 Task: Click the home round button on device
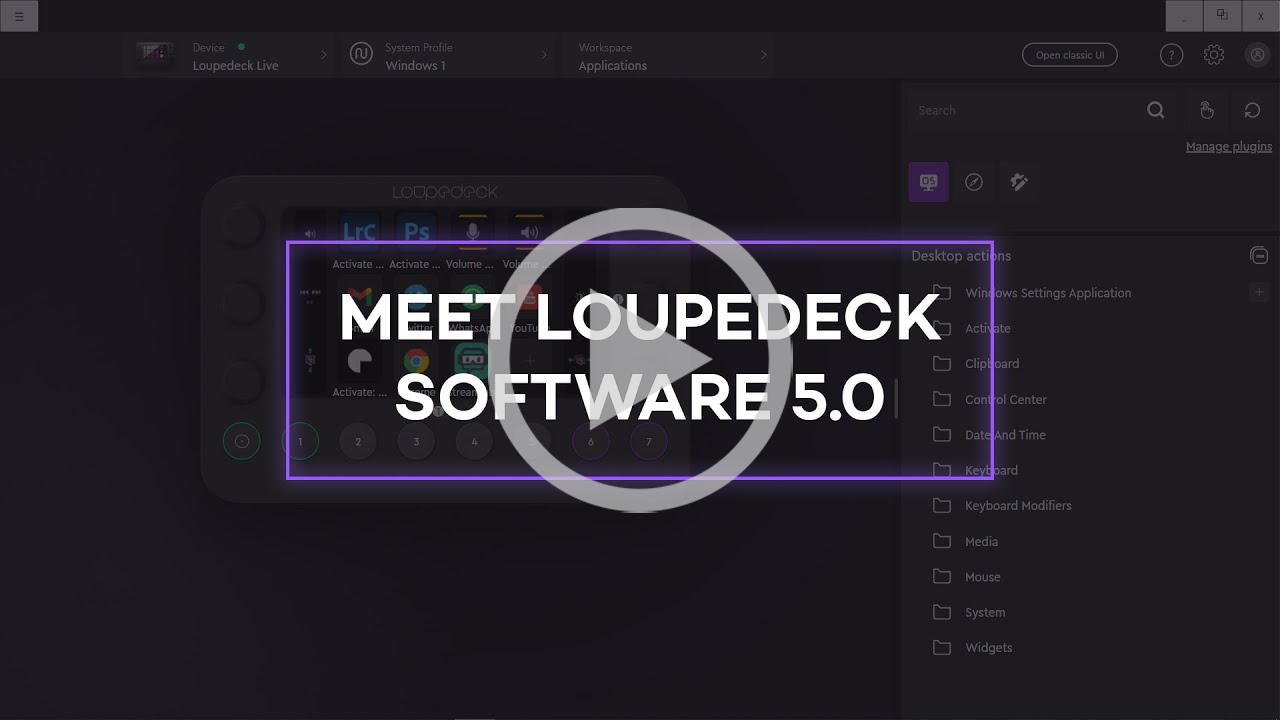(241, 441)
